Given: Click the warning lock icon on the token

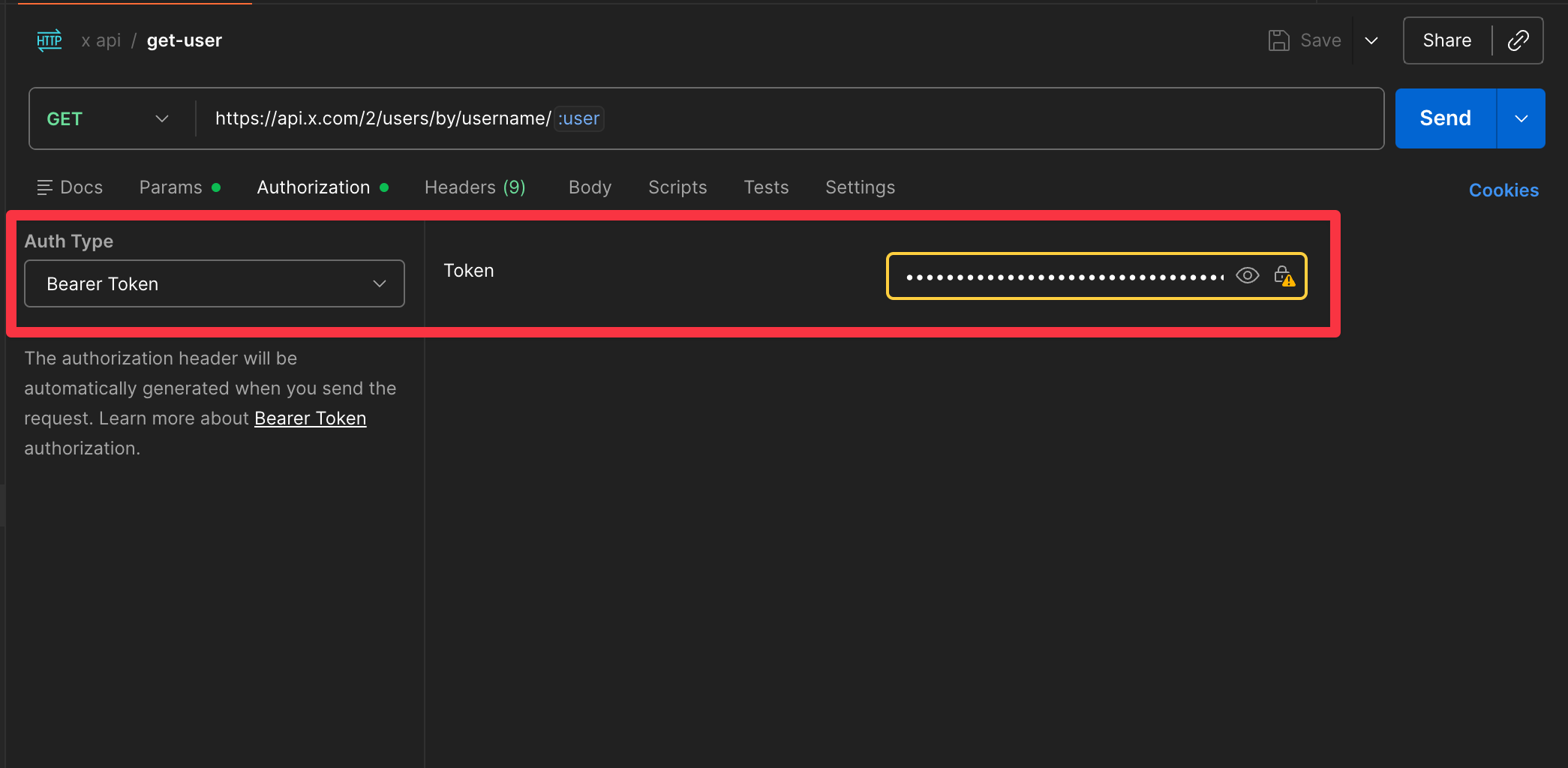Looking at the screenshot, I should click(1284, 275).
